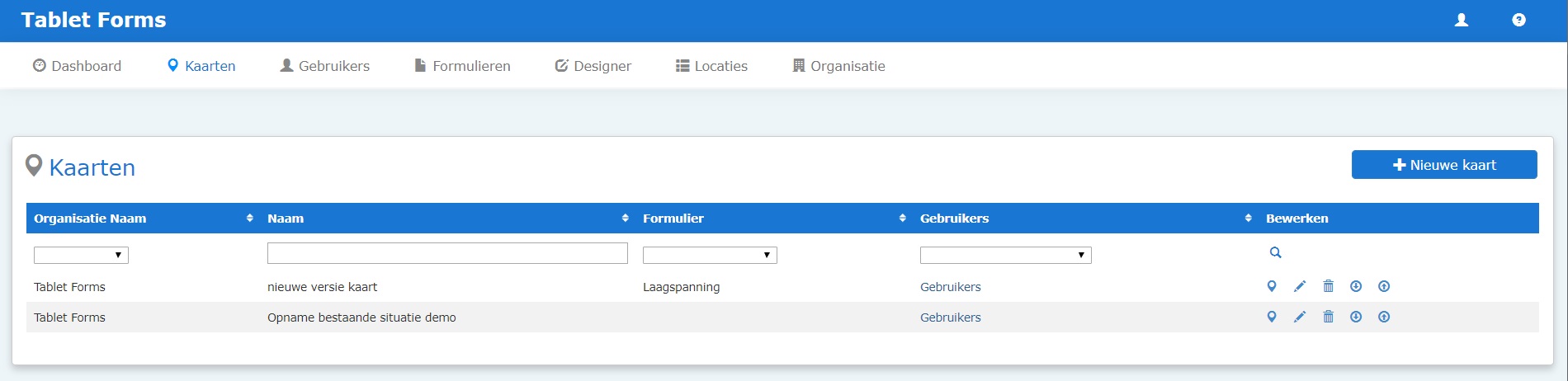Open the help question mark icon

(x=1518, y=20)
